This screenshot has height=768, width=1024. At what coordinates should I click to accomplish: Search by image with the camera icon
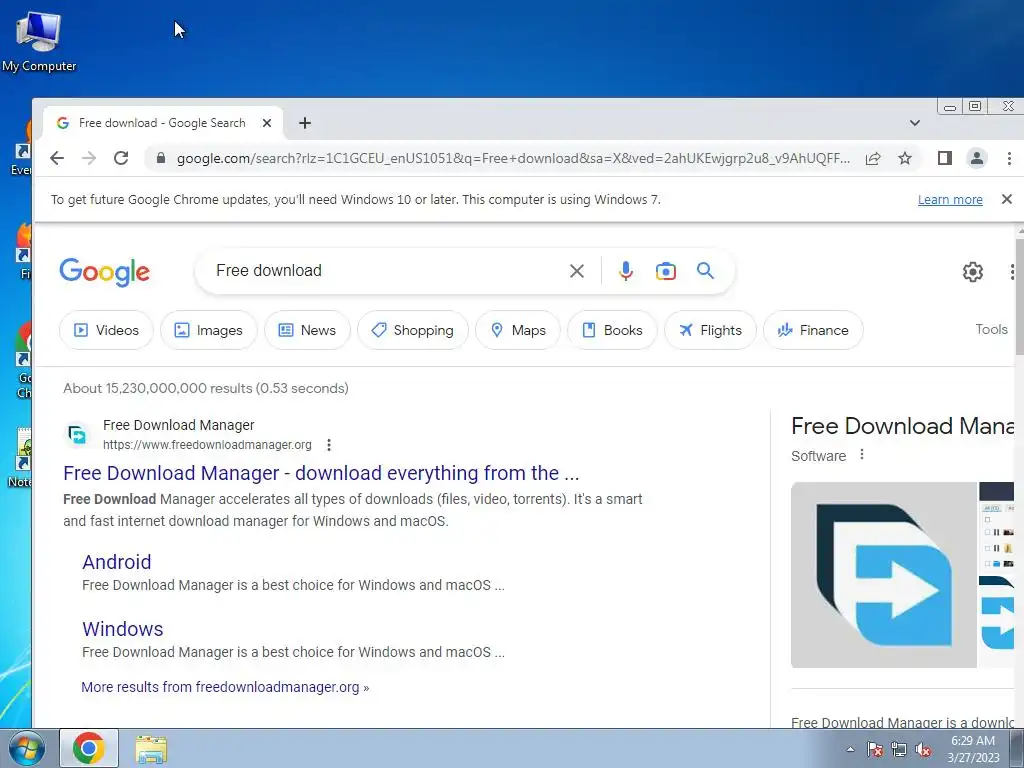(665, 271)
